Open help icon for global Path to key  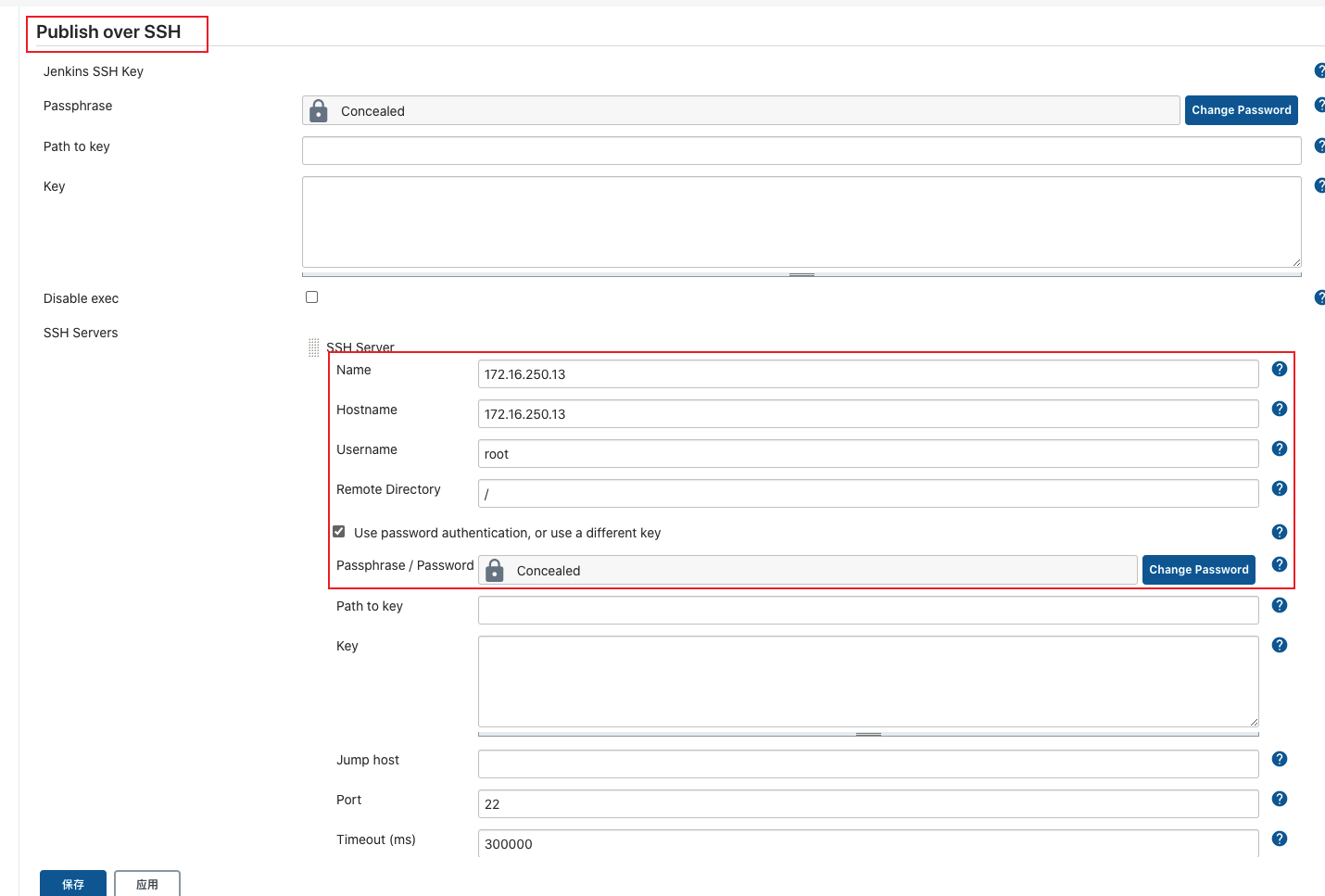[x=1320, y=145]
